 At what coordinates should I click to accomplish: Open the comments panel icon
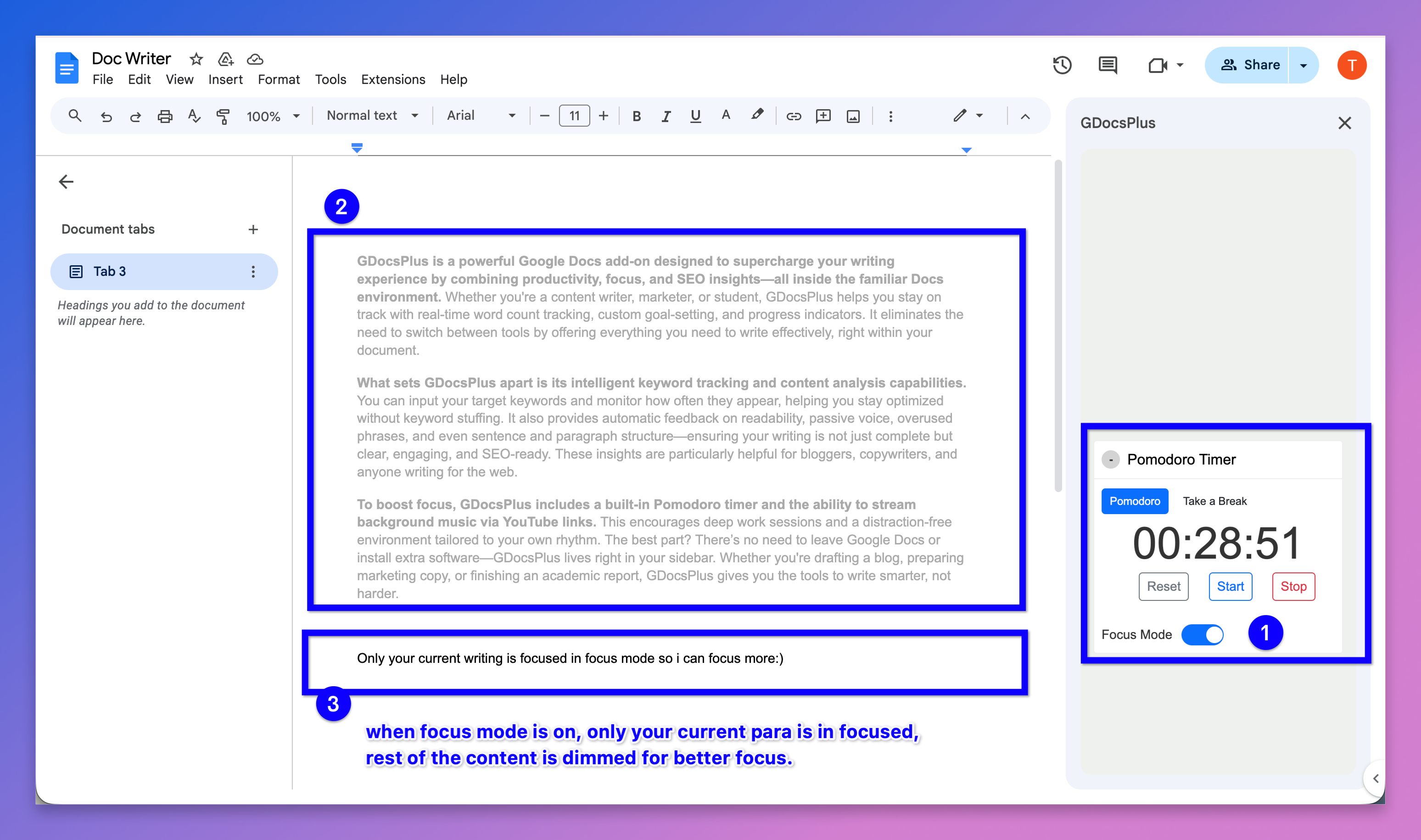1108,65
